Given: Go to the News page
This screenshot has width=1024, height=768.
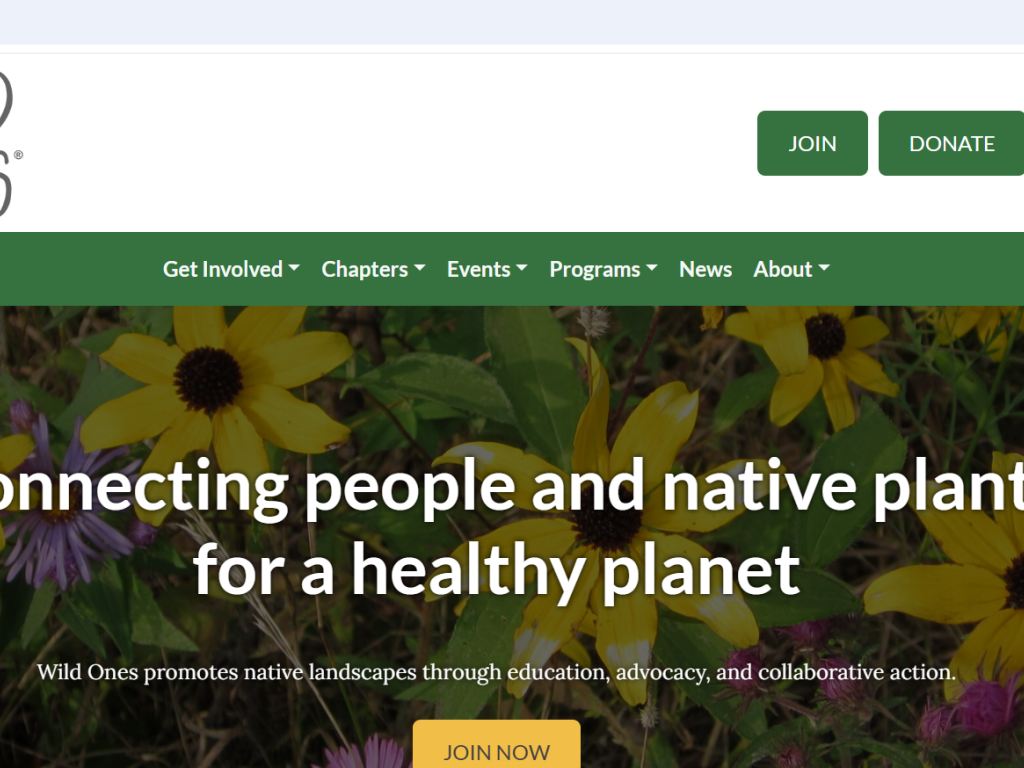Looking at the screenshot, I should (x=705, y=269).
